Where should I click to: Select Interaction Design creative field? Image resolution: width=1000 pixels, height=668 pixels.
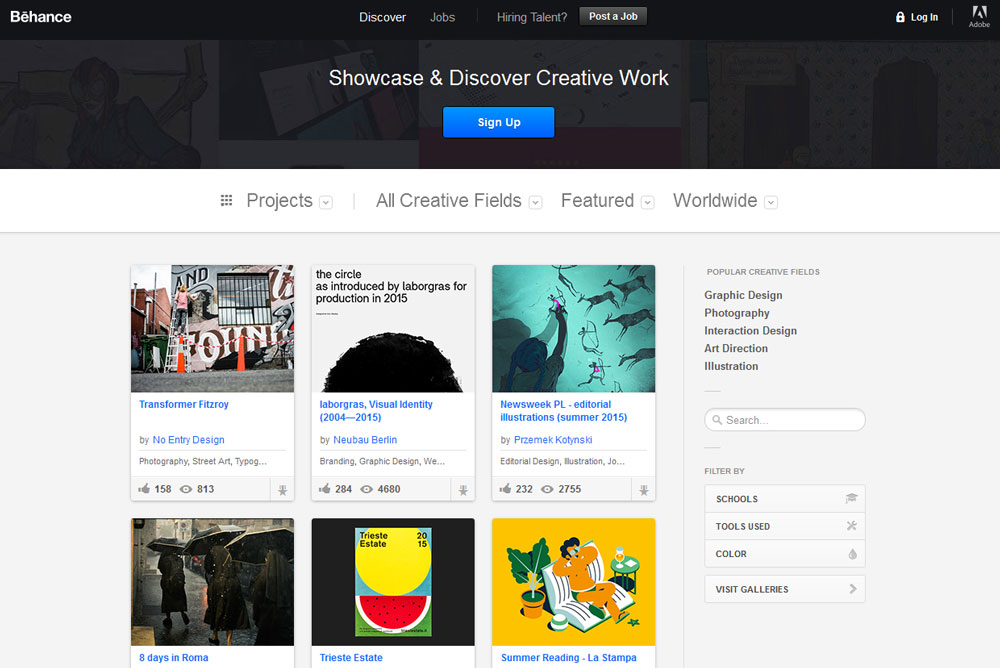pyautogui.click(x=750, y=330)
